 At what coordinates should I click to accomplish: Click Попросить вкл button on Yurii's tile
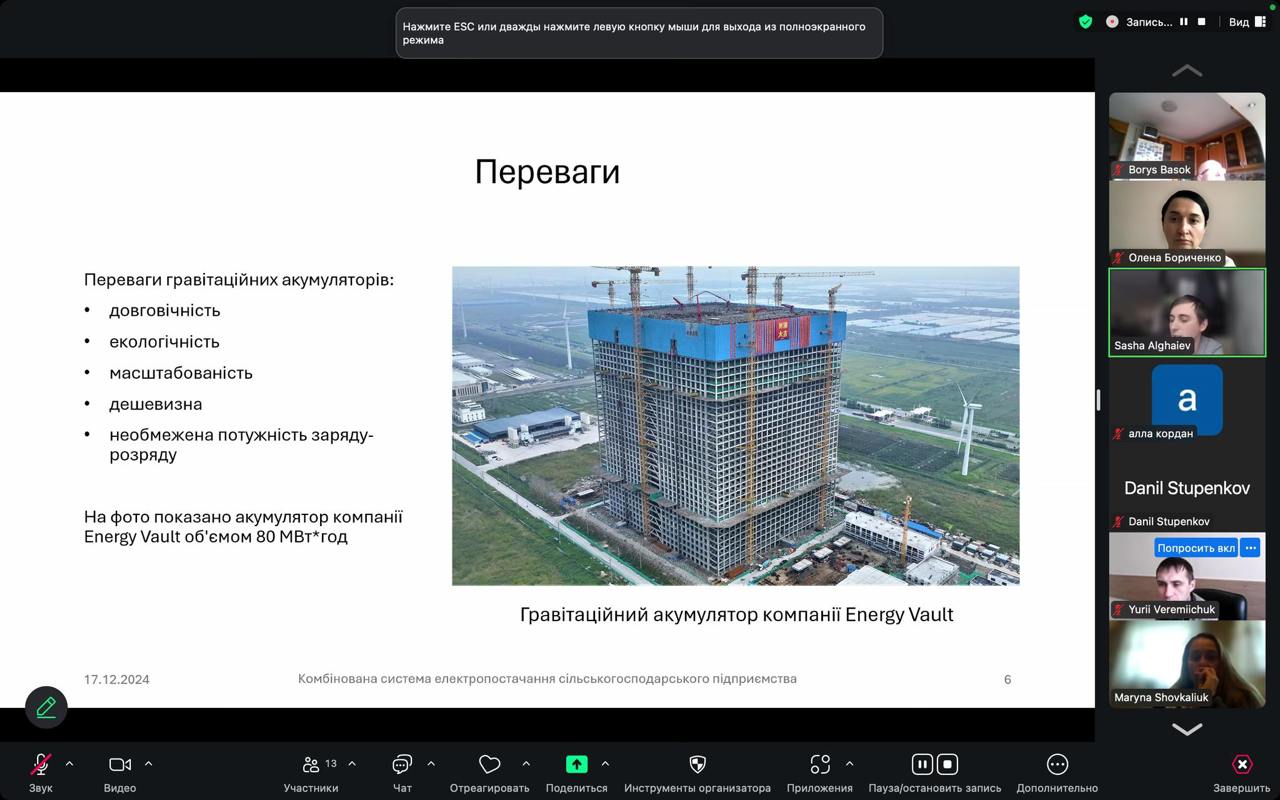coord(1196,548)
